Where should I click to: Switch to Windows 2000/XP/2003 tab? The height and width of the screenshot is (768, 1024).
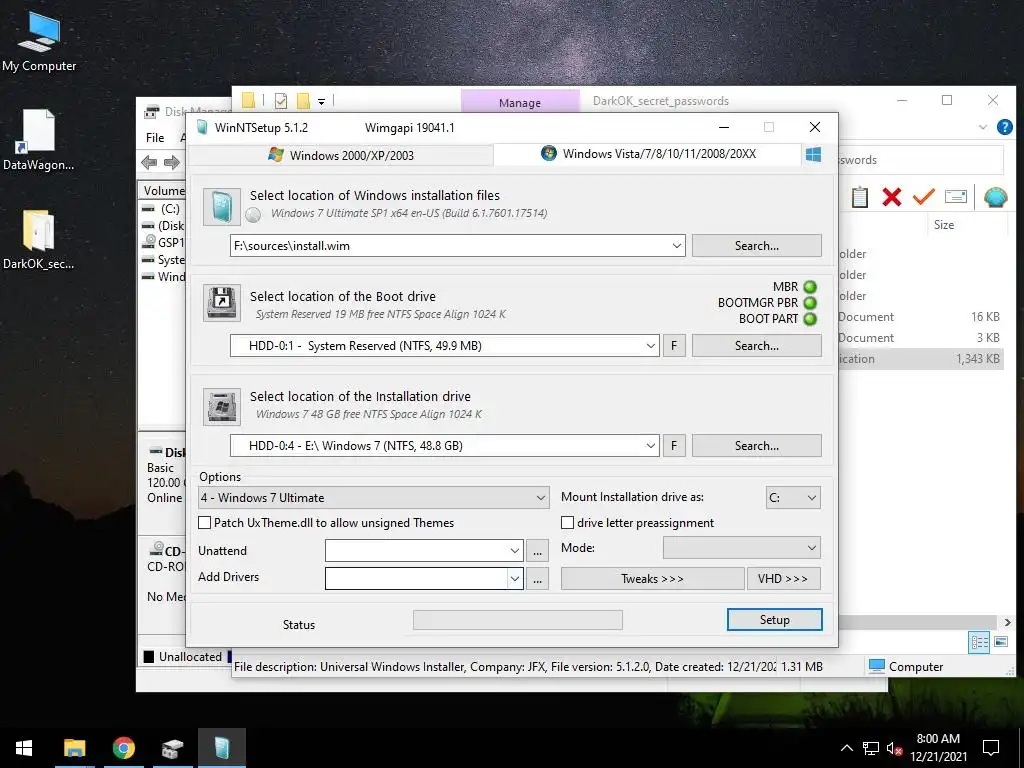pyautogui.click(x=341, y=155)
